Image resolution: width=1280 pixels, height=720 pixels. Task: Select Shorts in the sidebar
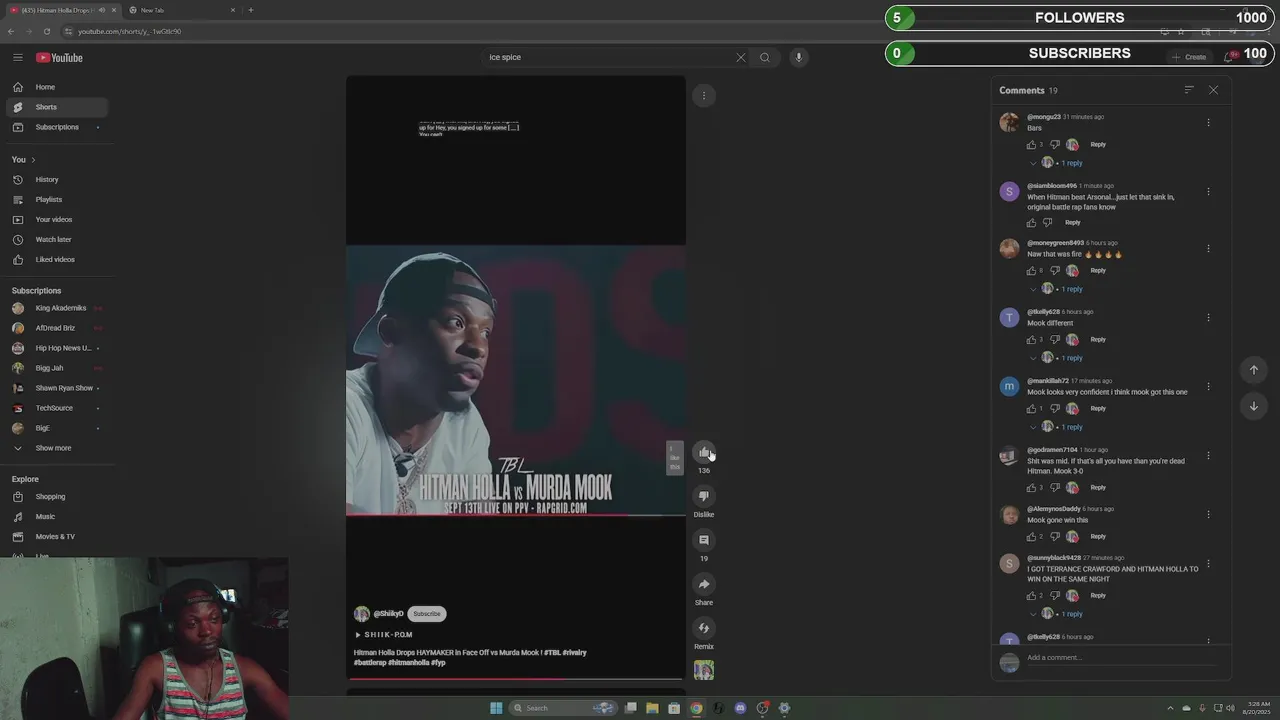57,107
